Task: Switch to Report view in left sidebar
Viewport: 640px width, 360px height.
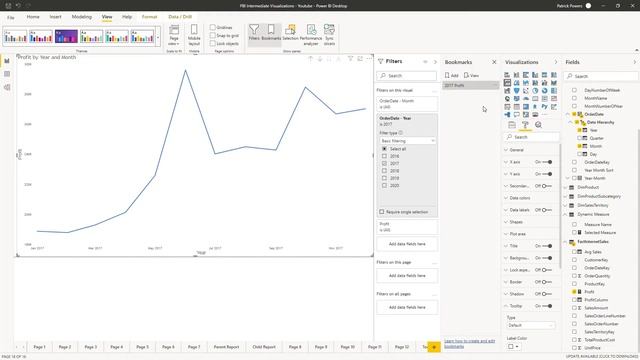Action: [x=7, y=61]
